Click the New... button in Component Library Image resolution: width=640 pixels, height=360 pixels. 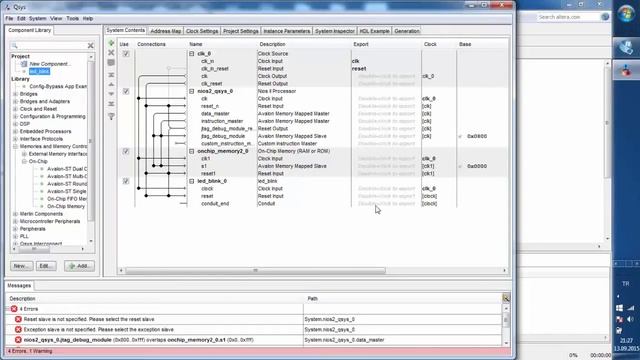coord(21,266)
